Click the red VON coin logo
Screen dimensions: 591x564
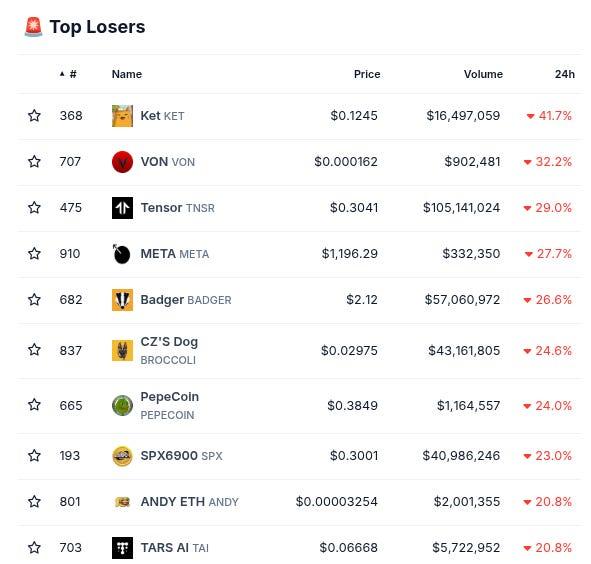click(122, 162)
